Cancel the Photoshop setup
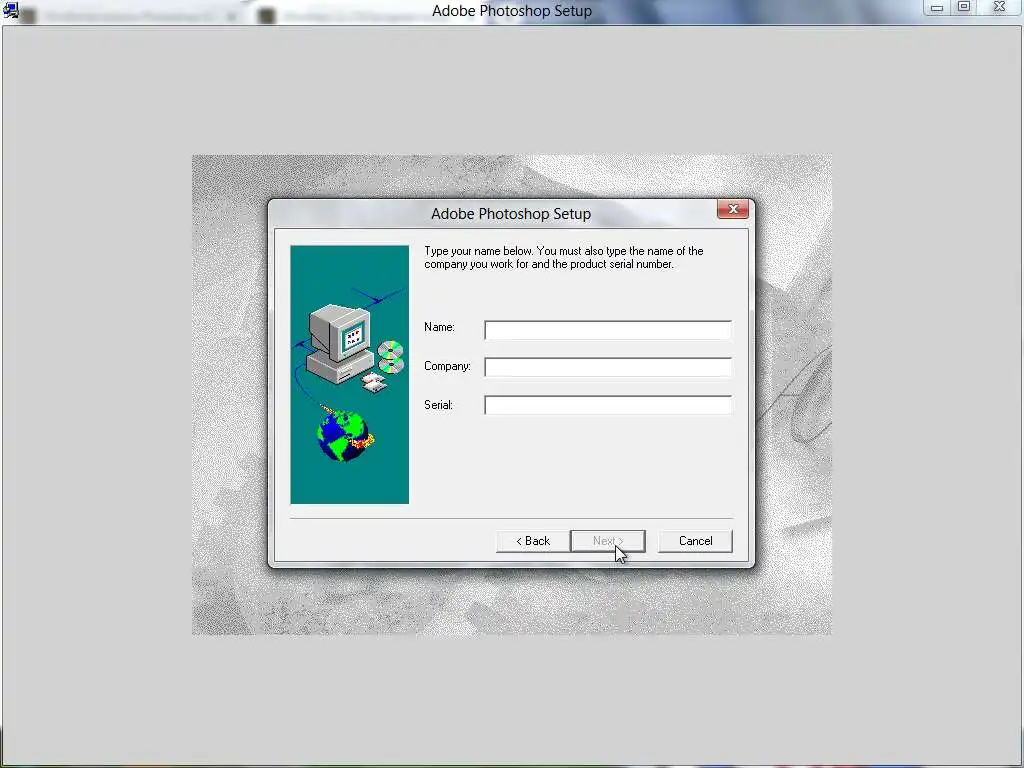This screenshot has height=768, width=1024. point(695,541)
